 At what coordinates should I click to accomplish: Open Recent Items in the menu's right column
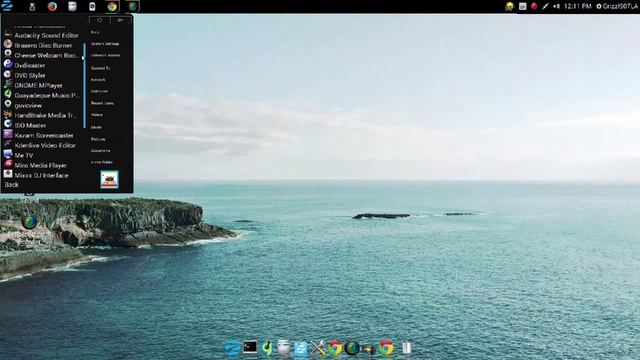[102, 103]
